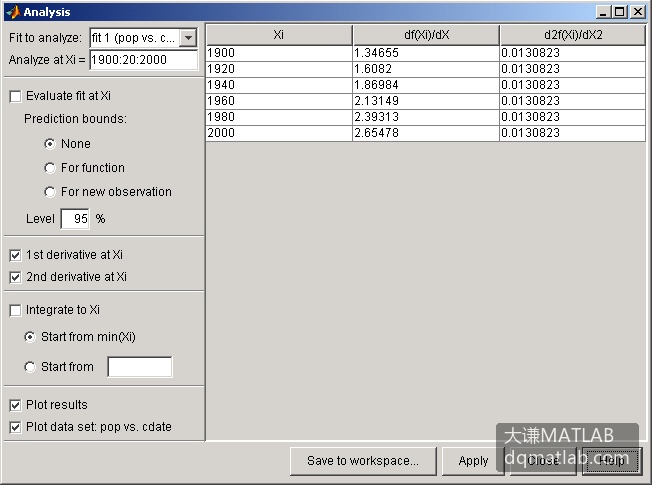The width and height of the screenshot is (652, 485).
Task: Select the 1960 cell in Xi column
Action: 279,101
